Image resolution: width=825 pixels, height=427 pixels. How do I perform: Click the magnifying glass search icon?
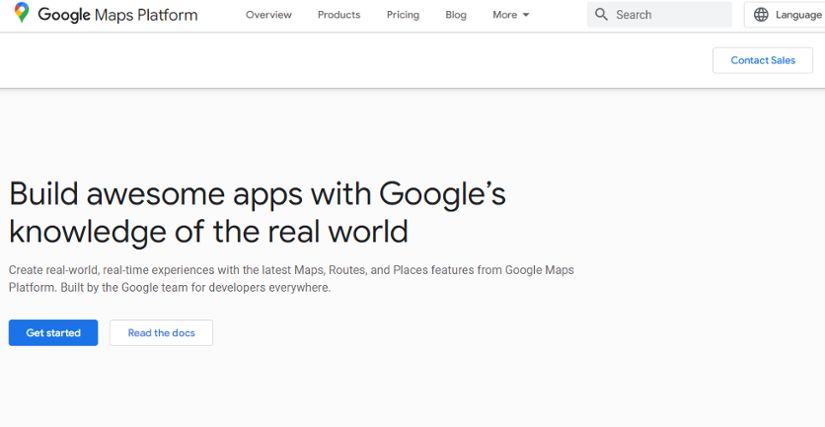pos(601,14)
